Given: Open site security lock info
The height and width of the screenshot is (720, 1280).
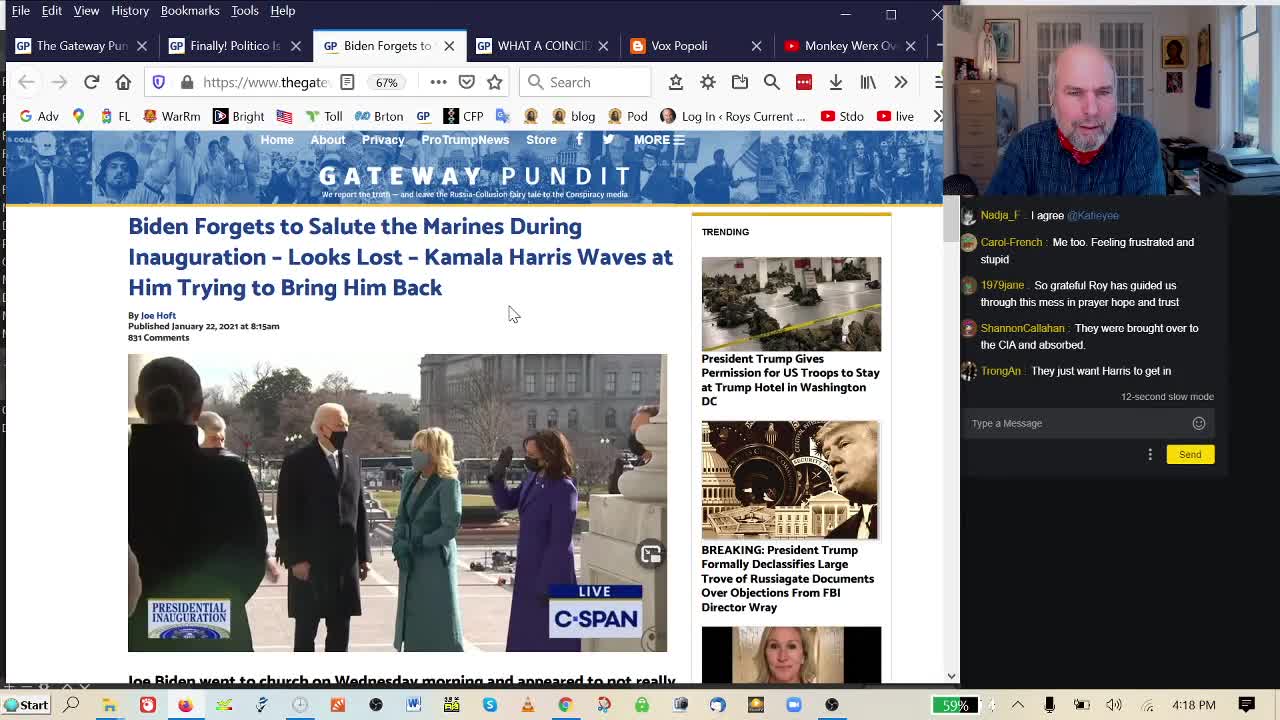Looking at the screenshot, I should point(187,82).
